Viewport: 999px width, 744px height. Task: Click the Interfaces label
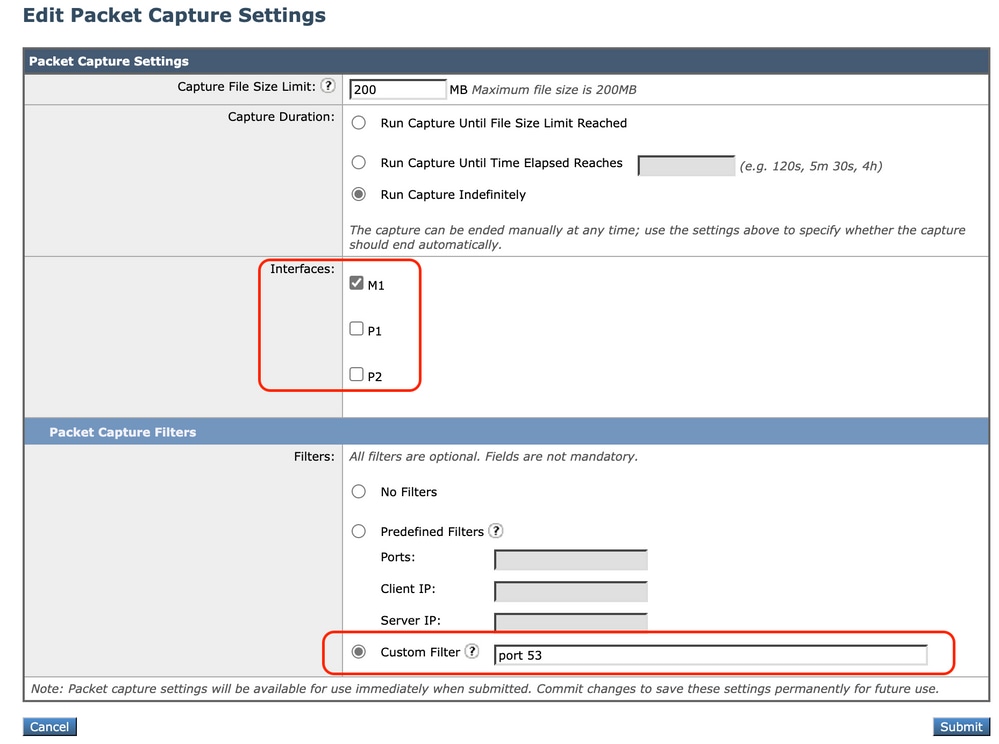coord(302,269)
